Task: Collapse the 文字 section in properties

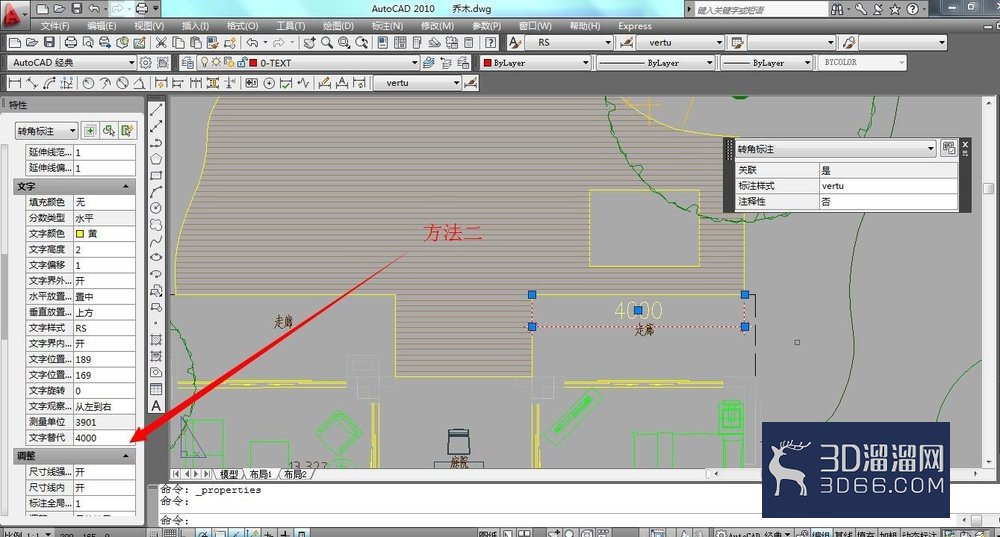Action: point(126,186)
